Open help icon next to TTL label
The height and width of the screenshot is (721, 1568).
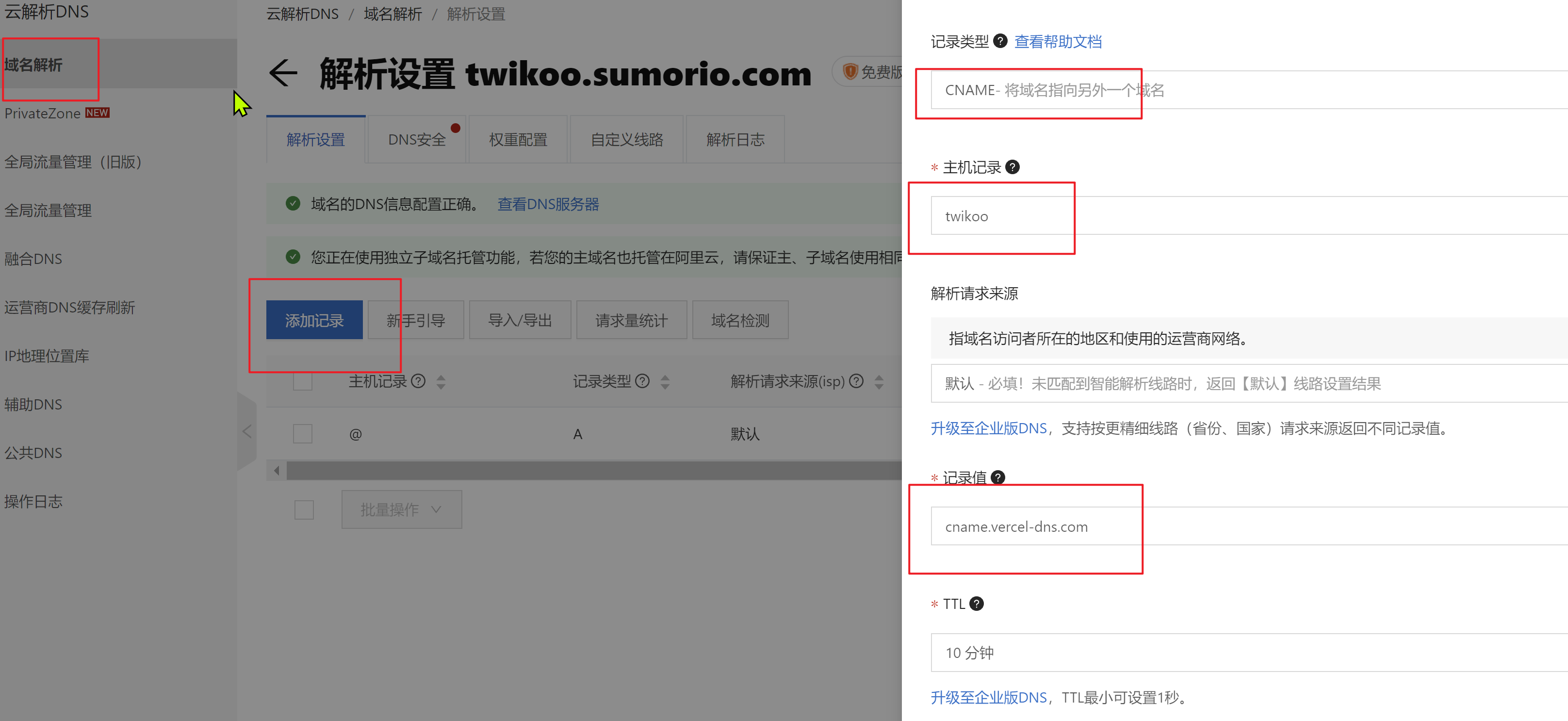click(x=976, y=604)
